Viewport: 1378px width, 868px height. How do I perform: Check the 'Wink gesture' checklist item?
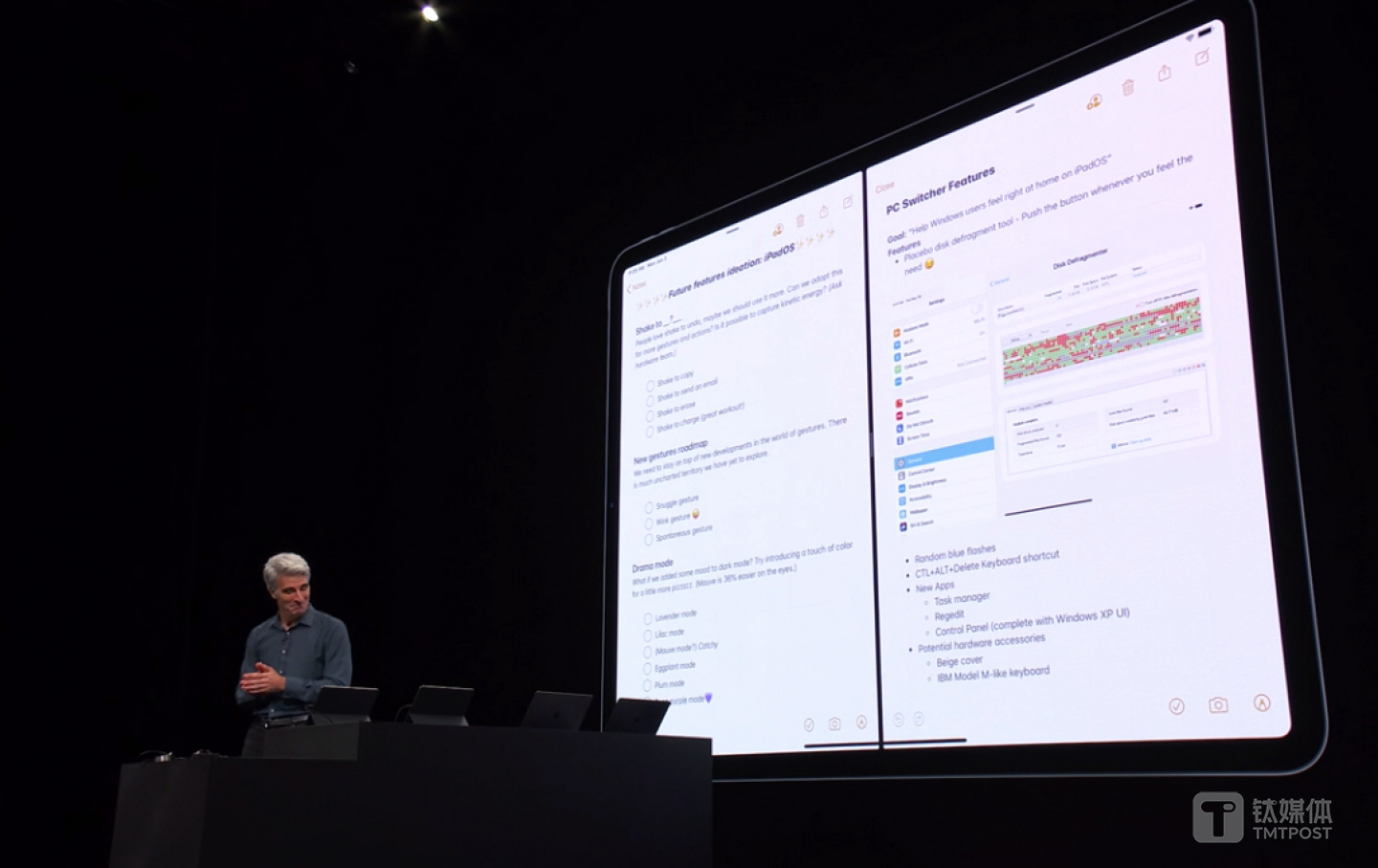coord(649,523)
